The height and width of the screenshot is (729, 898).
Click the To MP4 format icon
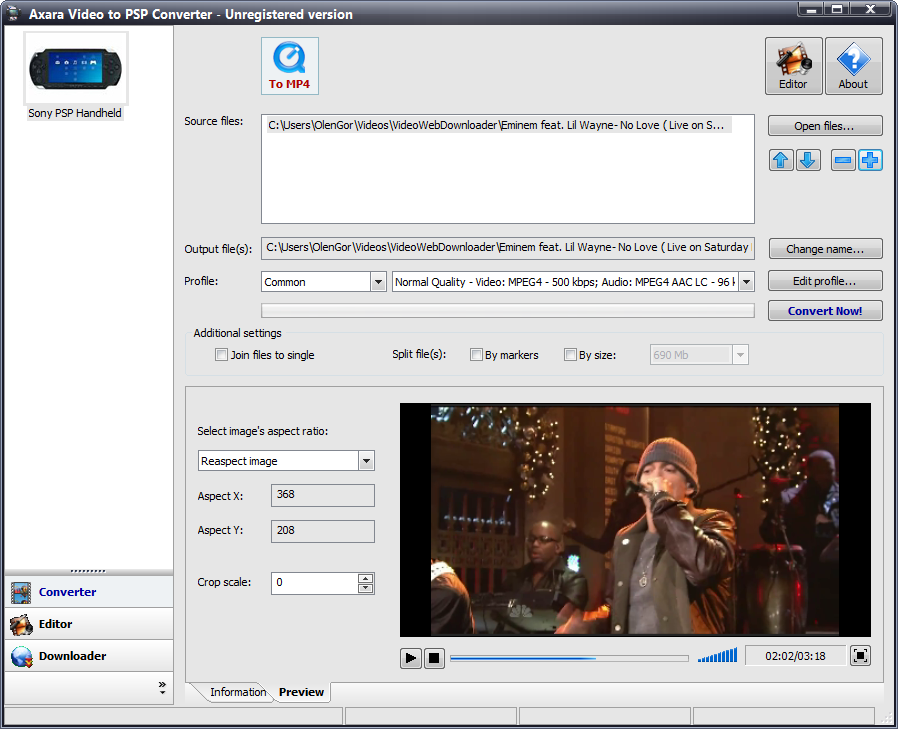[290, 66]
